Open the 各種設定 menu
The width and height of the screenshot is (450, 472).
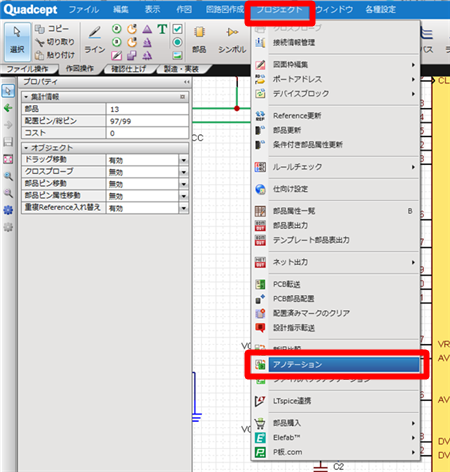coord(380,10)
